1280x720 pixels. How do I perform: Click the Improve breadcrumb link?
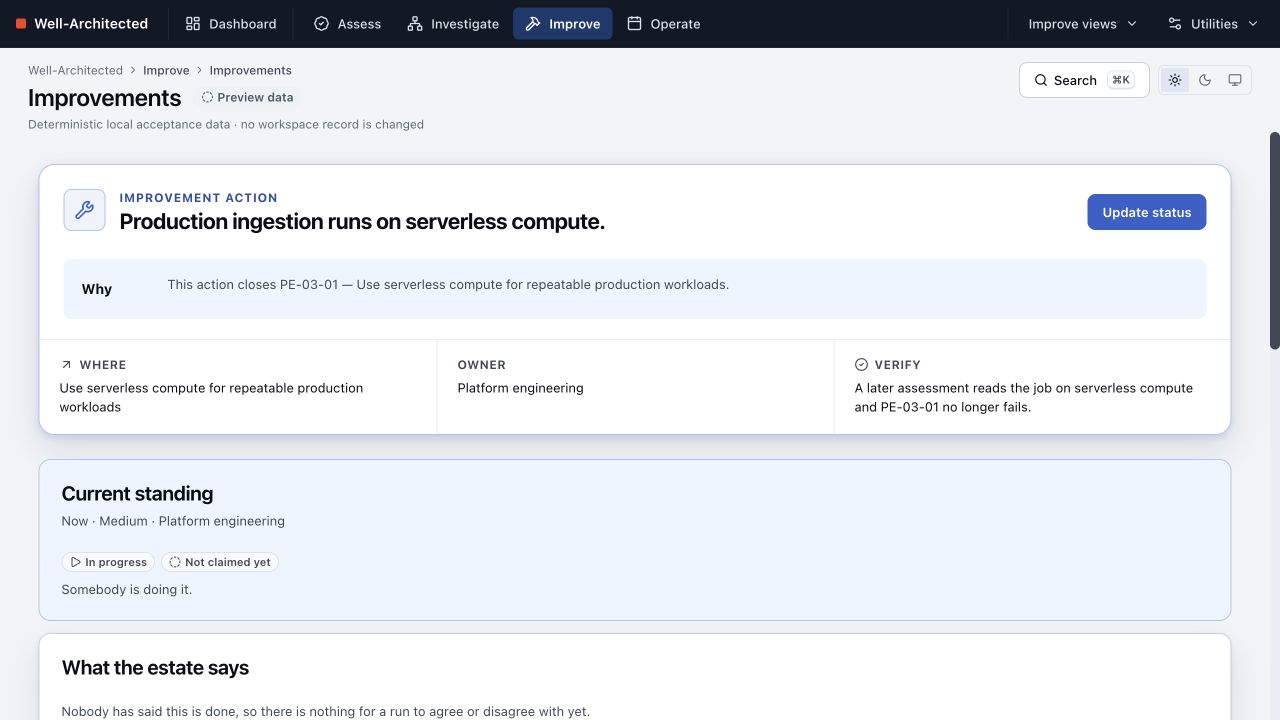point(166,70)
